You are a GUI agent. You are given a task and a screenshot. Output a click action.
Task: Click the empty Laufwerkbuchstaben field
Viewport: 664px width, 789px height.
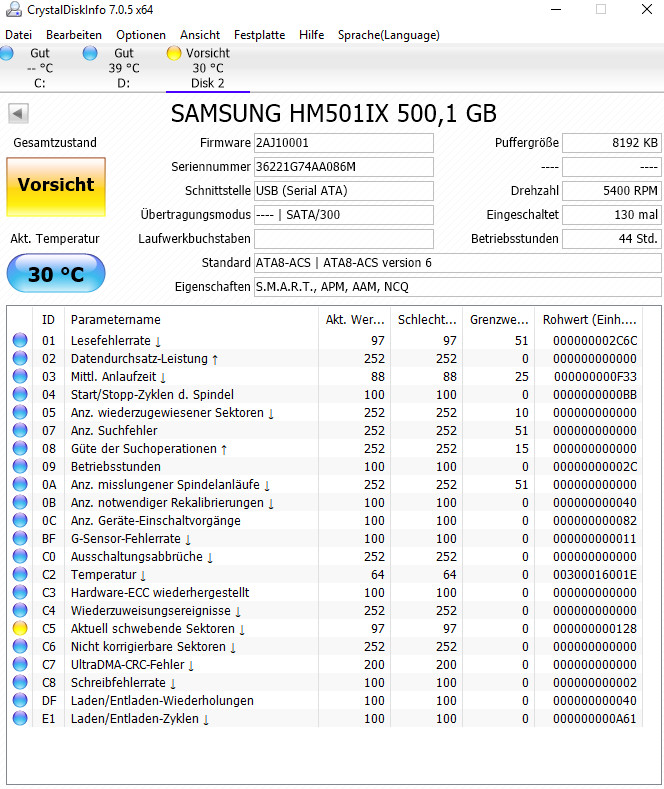tap(344, 239)
